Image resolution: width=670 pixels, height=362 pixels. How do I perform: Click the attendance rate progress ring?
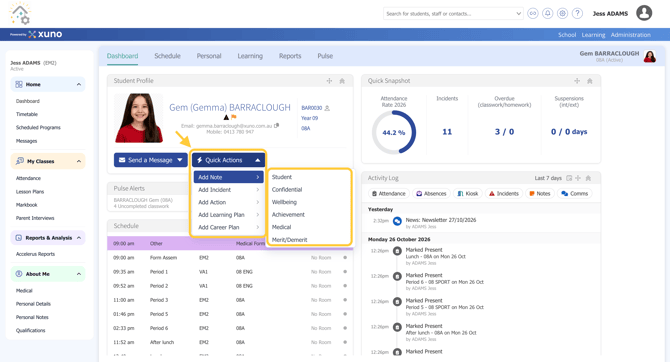pyautogui.click(x=394, y=132)
